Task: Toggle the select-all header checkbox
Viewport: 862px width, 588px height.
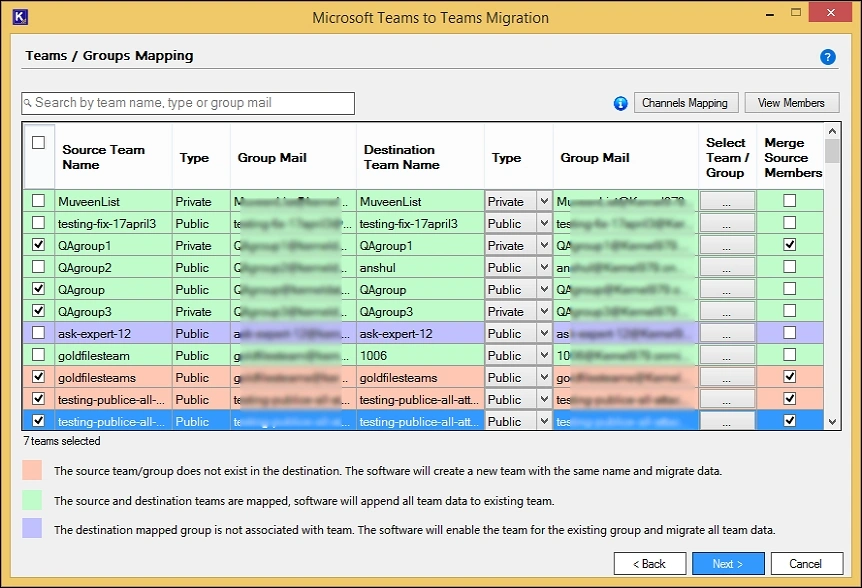Action: point(38,143)
